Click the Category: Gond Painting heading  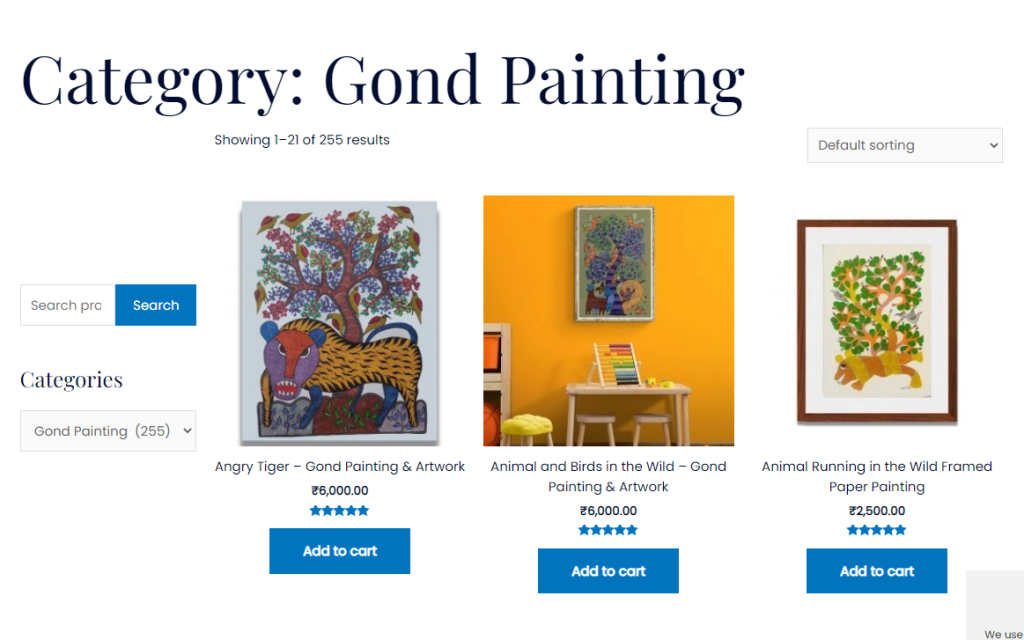point(383,80)
